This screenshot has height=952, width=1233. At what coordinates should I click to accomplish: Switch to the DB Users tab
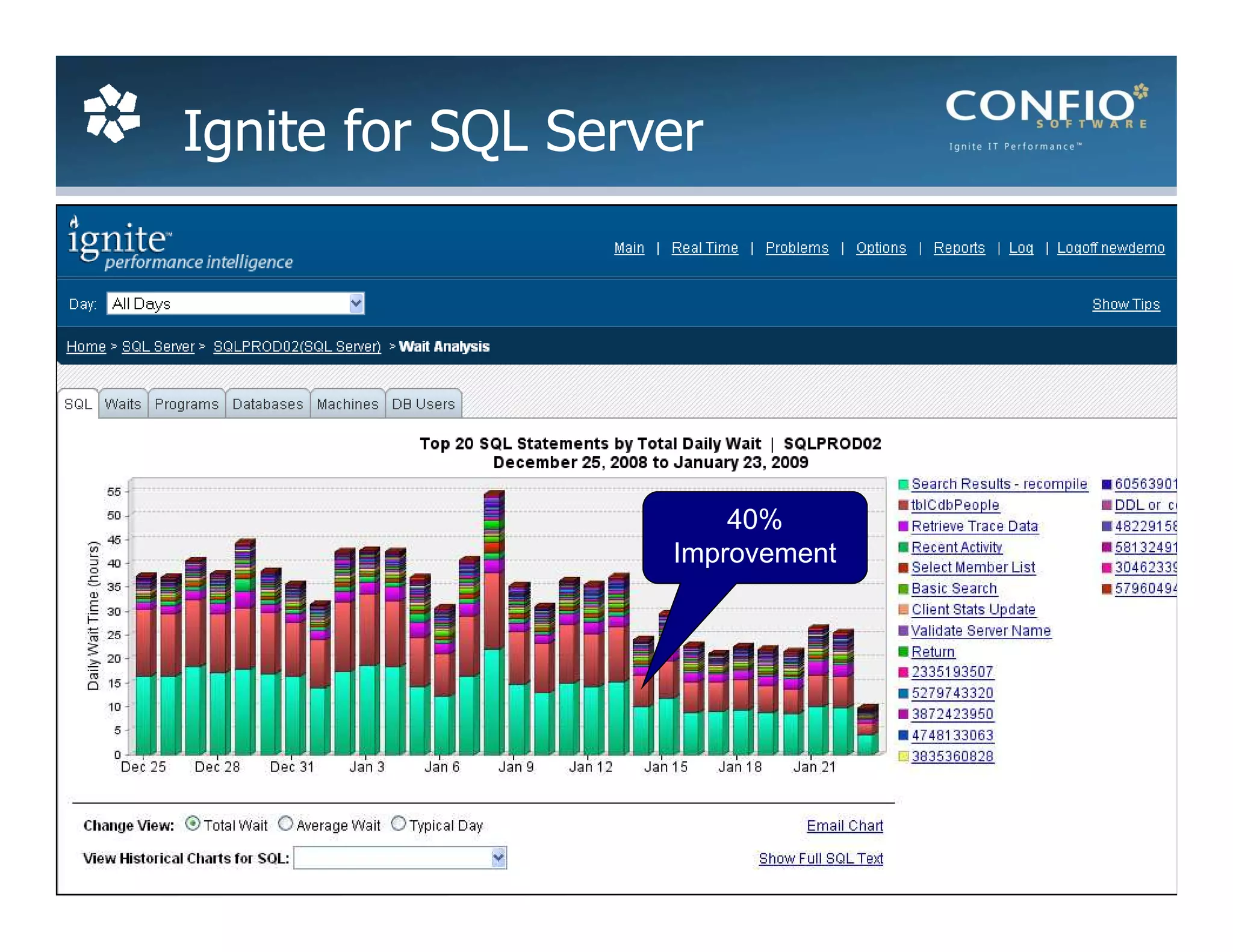pyautogui.click(x=423, y=404)
